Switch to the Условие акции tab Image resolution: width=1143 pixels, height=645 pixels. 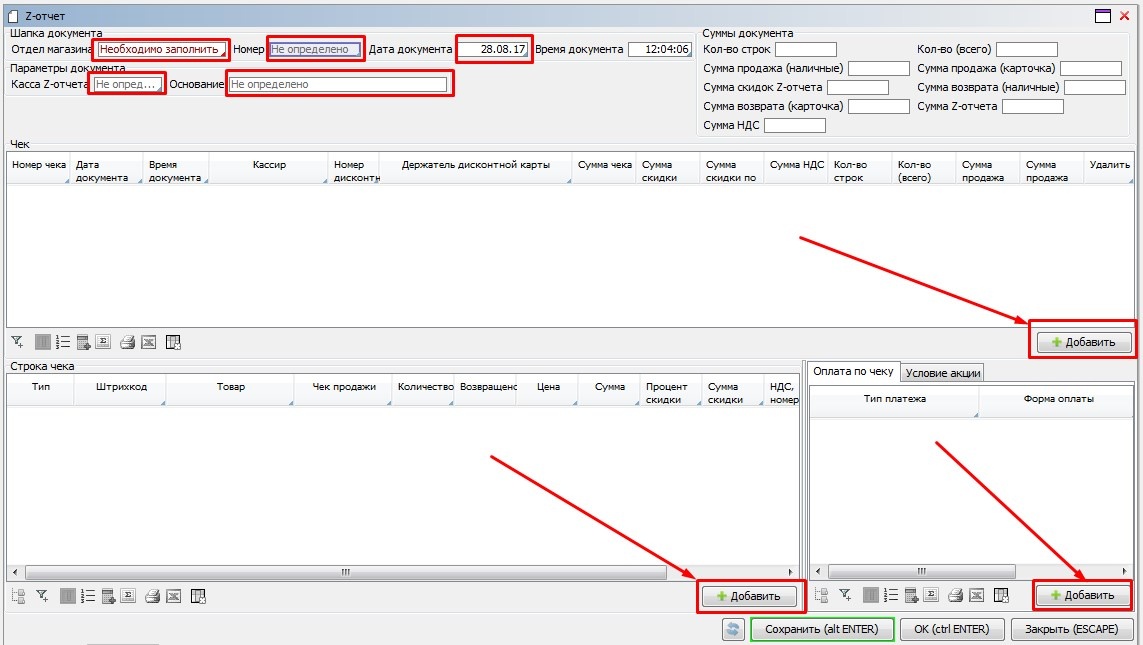click(x=943, y=372)
